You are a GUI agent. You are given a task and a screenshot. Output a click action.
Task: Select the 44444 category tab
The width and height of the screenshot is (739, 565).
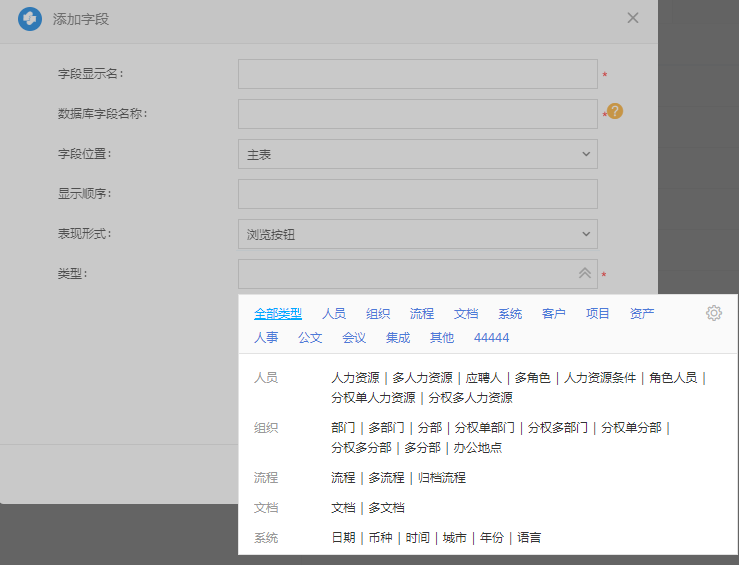[x=491, y=338]
